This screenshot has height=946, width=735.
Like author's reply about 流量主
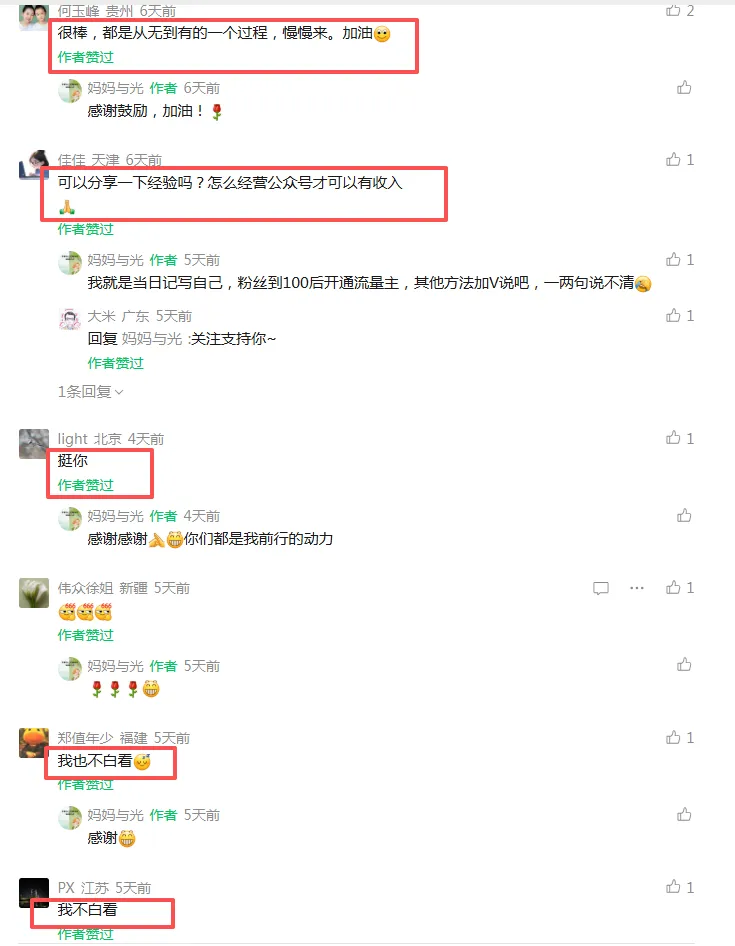pos(673,259)
